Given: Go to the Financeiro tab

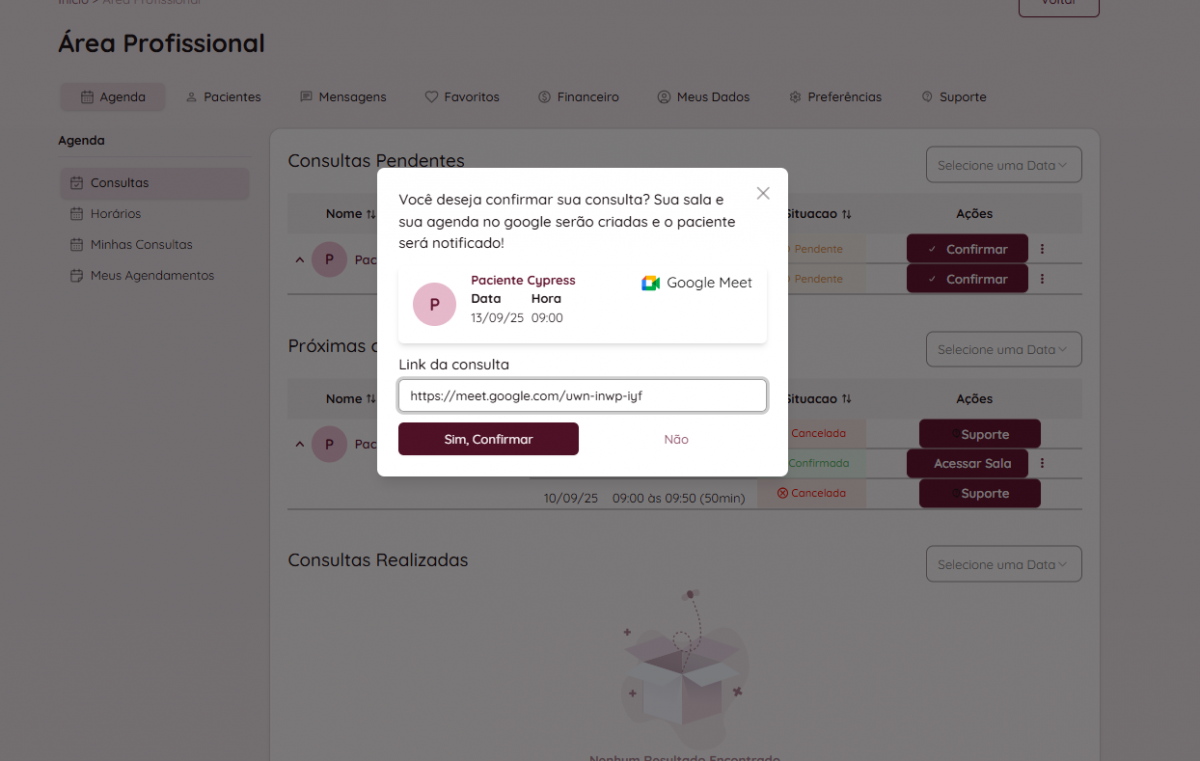Looking at the screenshot, I should pos(578,97).
